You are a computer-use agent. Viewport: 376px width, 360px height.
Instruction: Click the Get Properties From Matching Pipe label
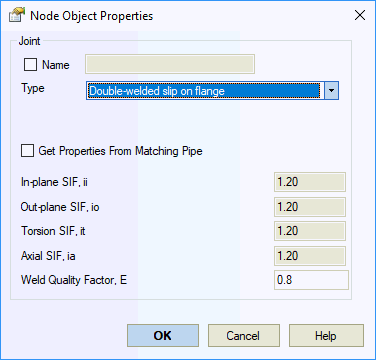point(120,151)
